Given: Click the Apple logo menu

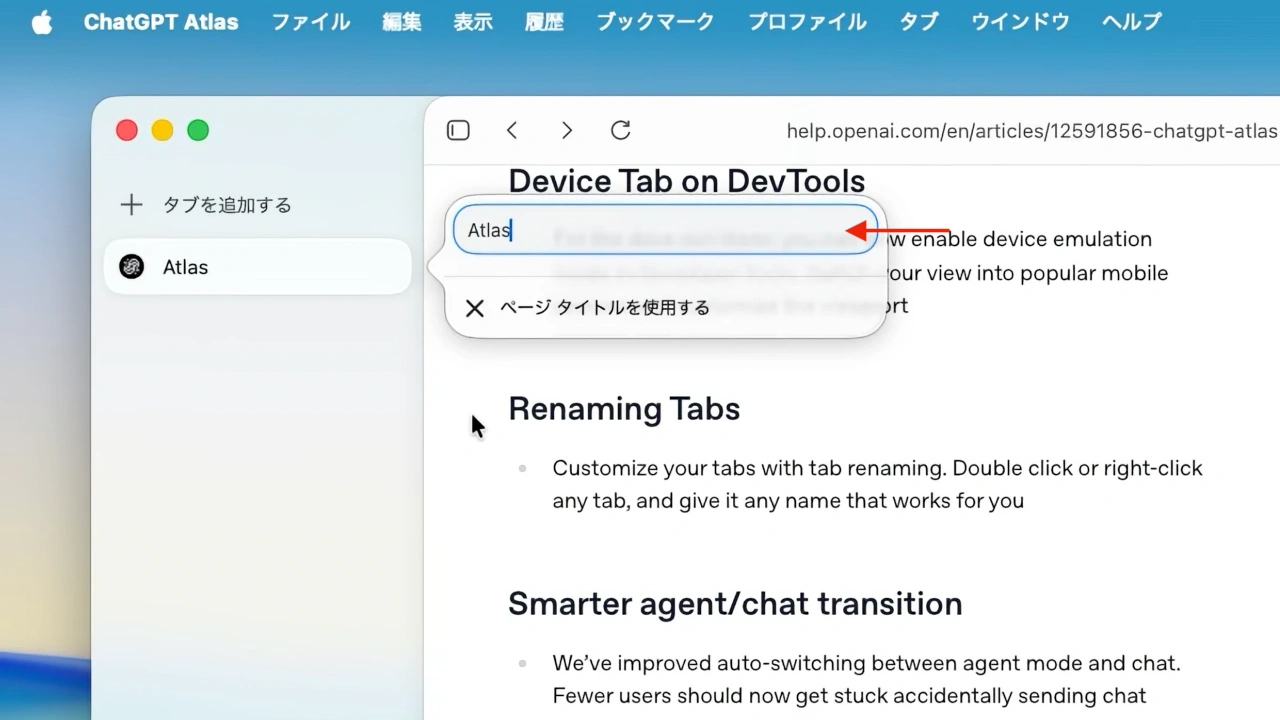Looking at the screenshot, I should pos(41,22).
